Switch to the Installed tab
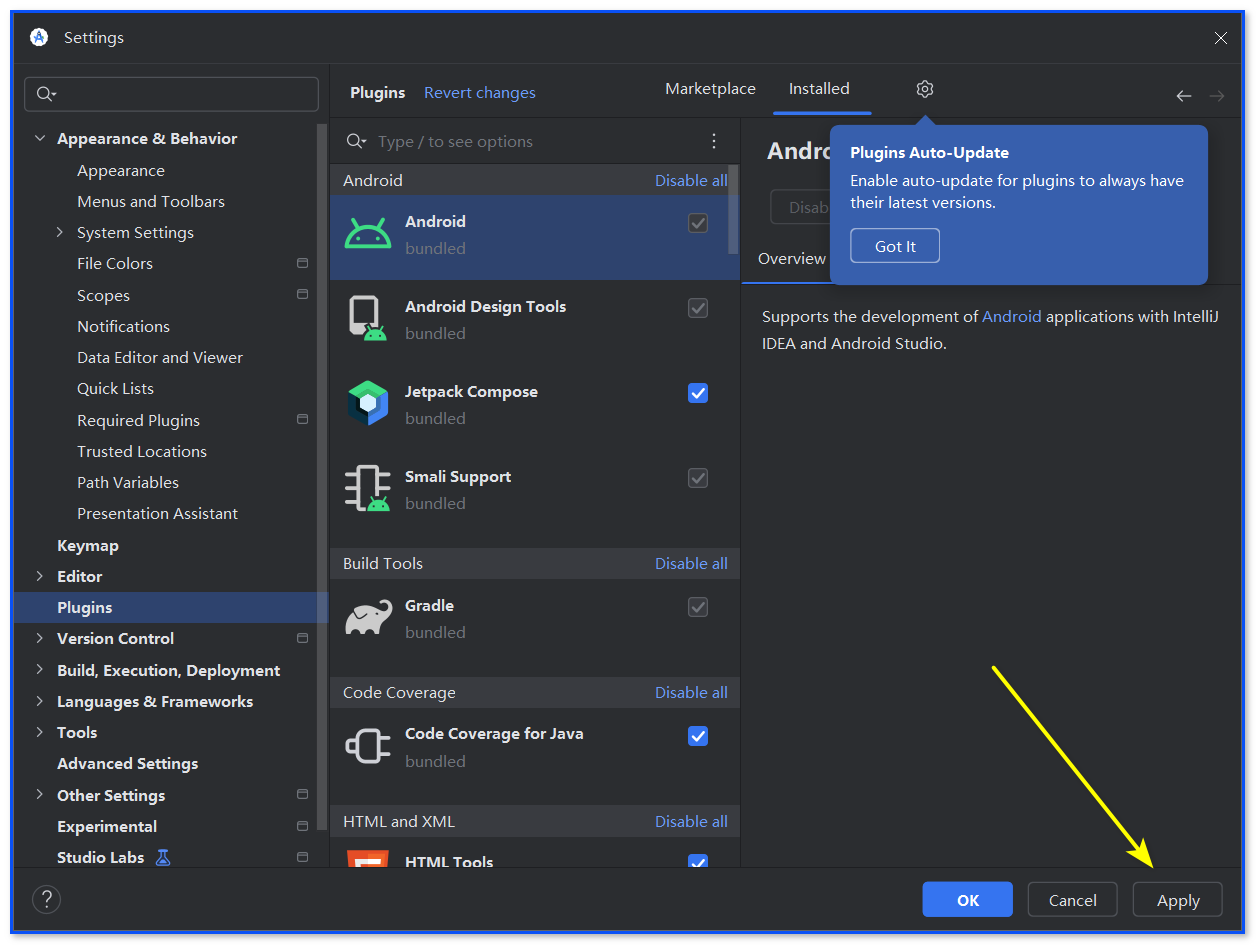The image size is (1256, 945). [x=819, y=89]
